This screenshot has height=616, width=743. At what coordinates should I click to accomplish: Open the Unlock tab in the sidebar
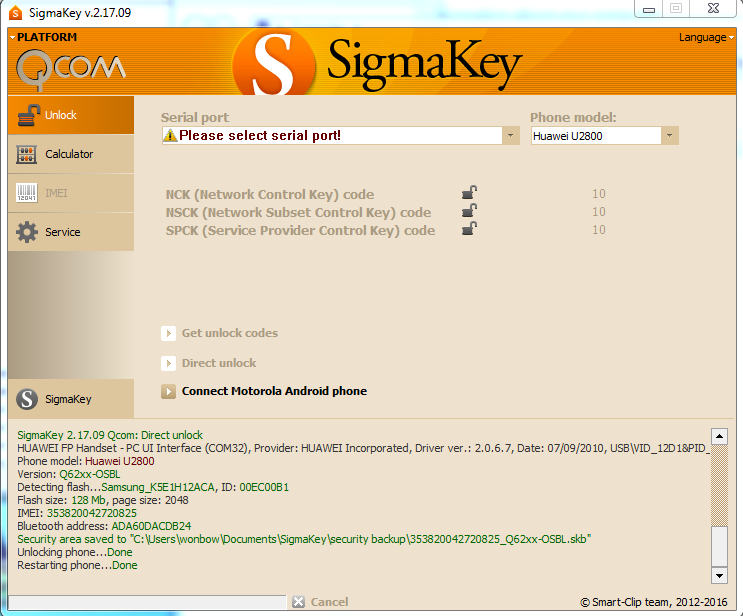pyautogui.click(x=71, y=115)
